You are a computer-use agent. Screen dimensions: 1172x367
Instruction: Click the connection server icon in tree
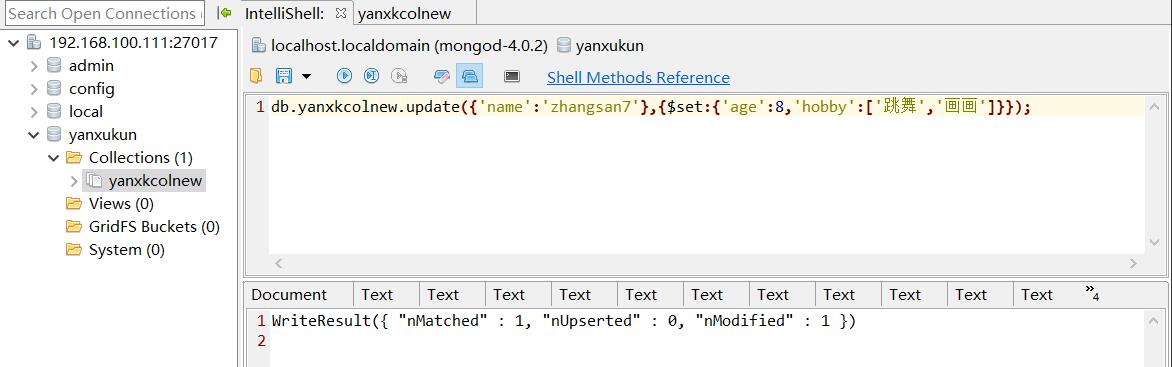pyautogui.click(x=34, y=42)
